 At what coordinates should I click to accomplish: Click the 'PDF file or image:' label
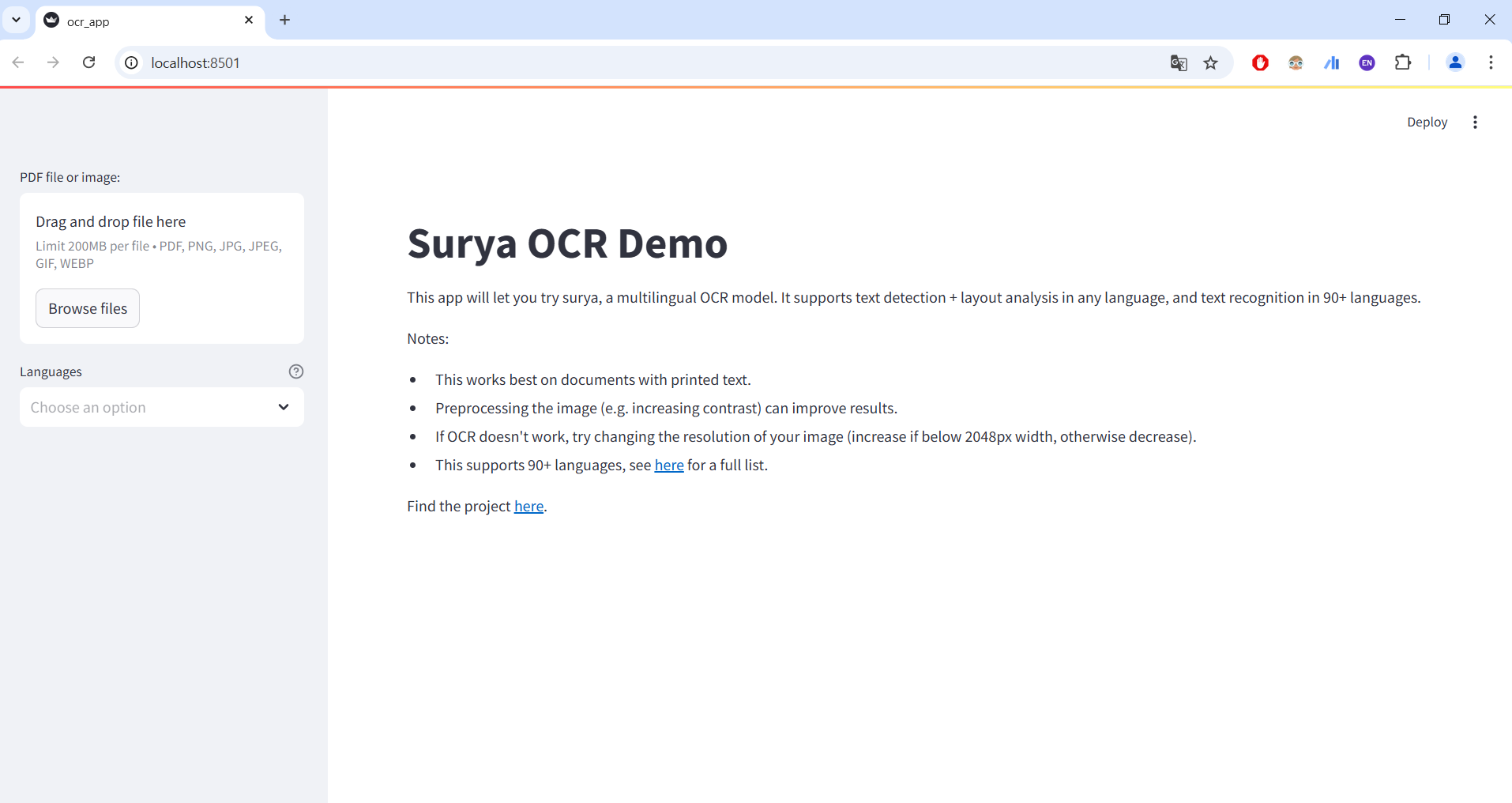70,177
